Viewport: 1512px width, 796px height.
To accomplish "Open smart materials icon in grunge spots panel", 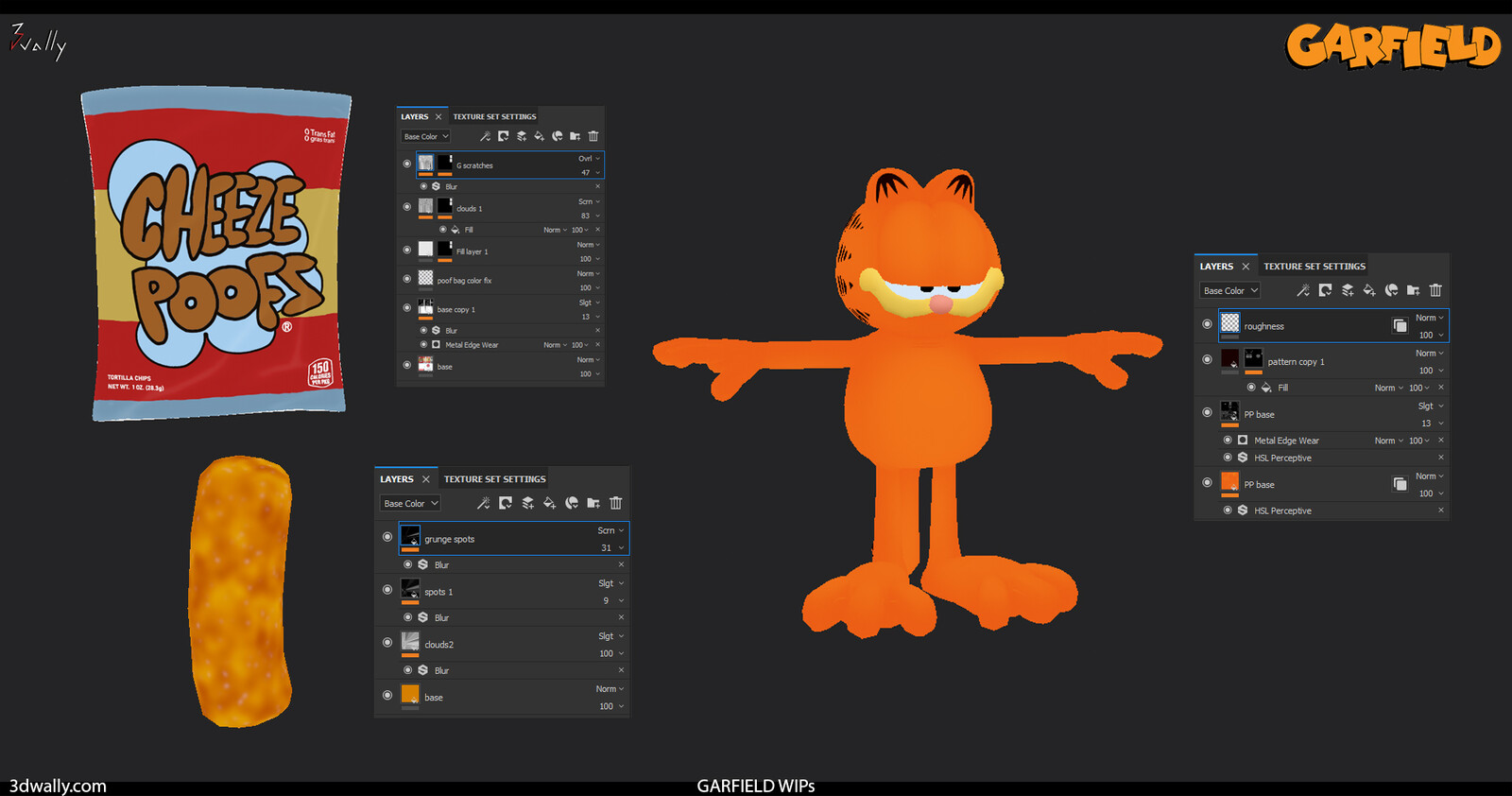I will pos(571,503).
